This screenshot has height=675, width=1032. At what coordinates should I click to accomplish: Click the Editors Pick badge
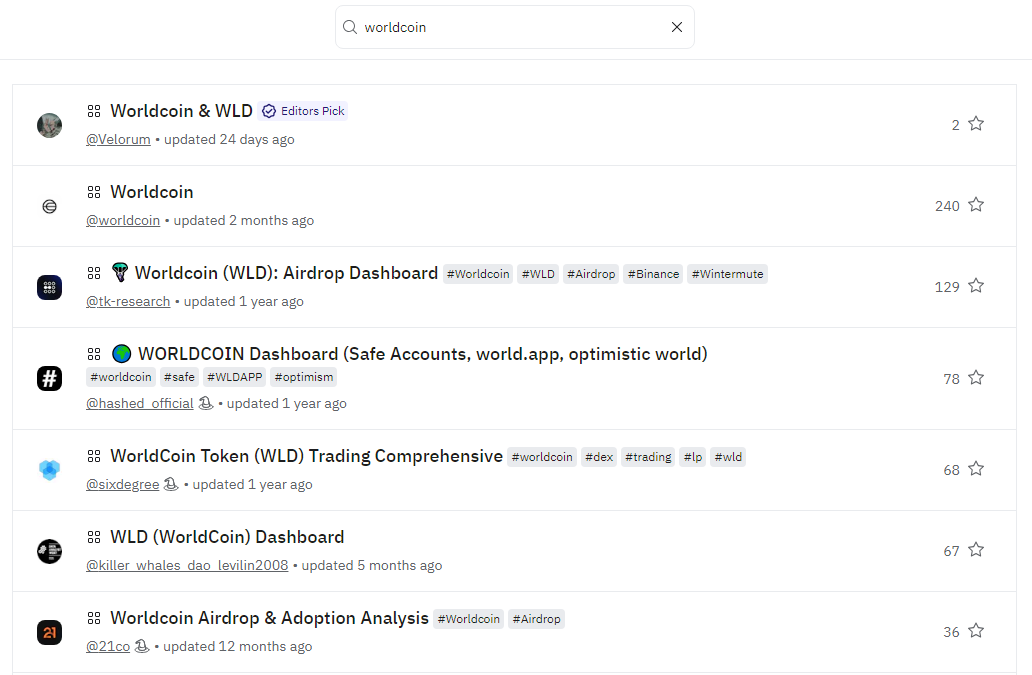pos(303,111)
